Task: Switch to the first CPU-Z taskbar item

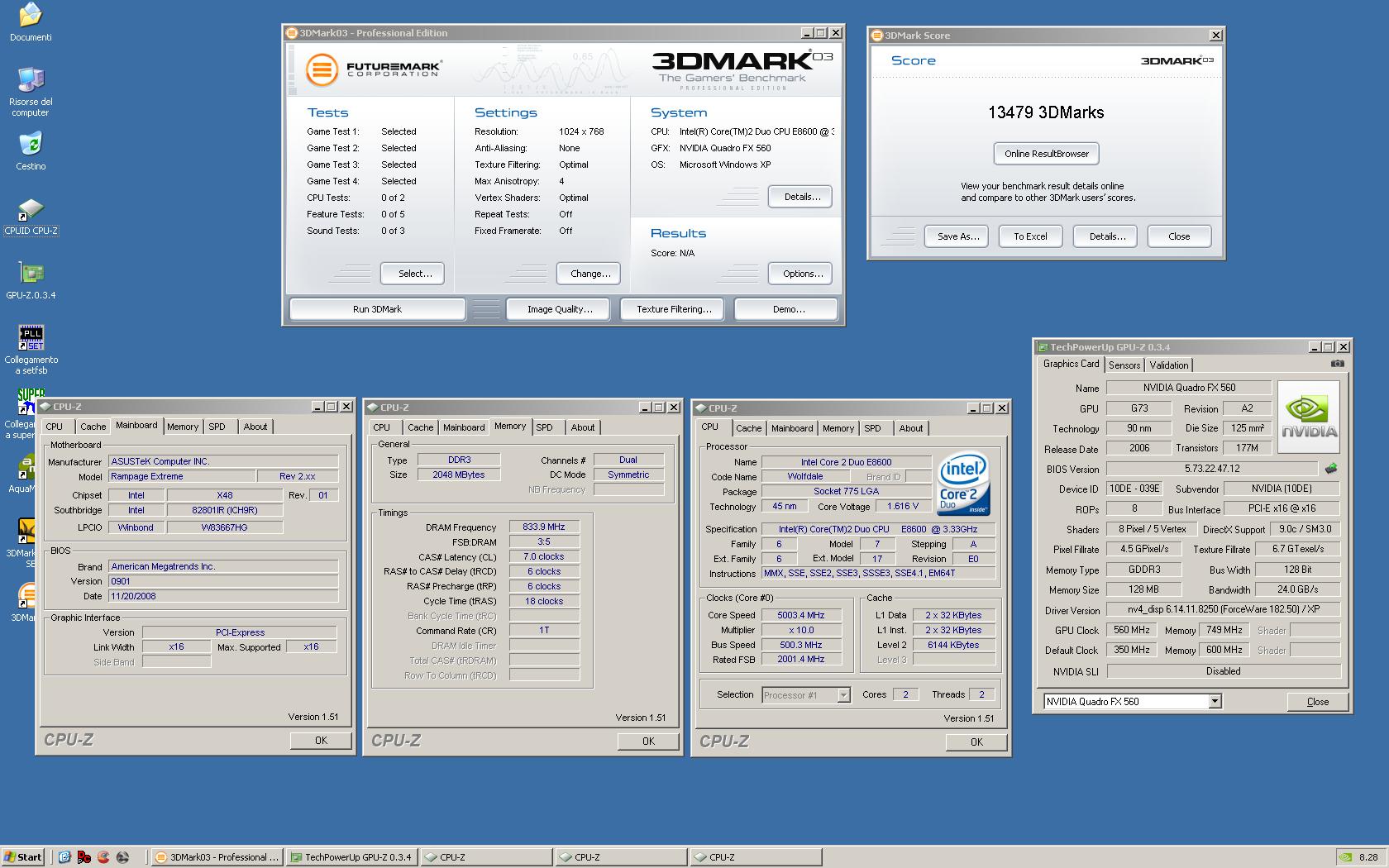Action: click(487, 857)
